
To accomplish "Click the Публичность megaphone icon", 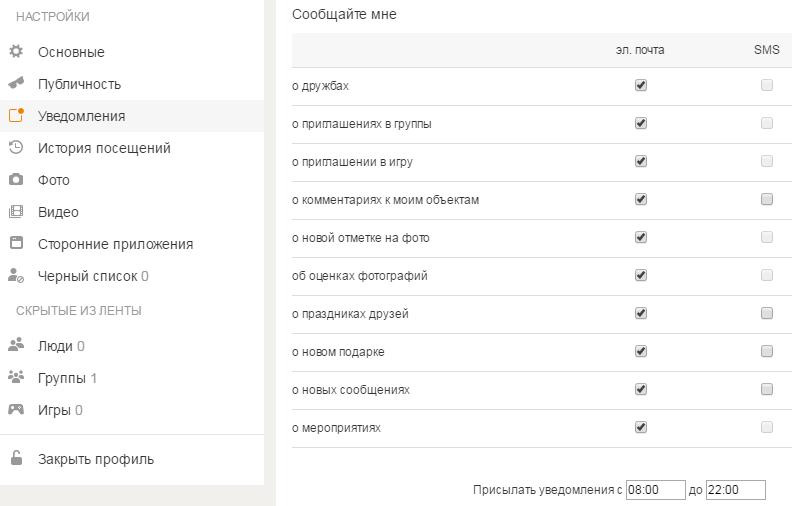I will pos(16,83).
